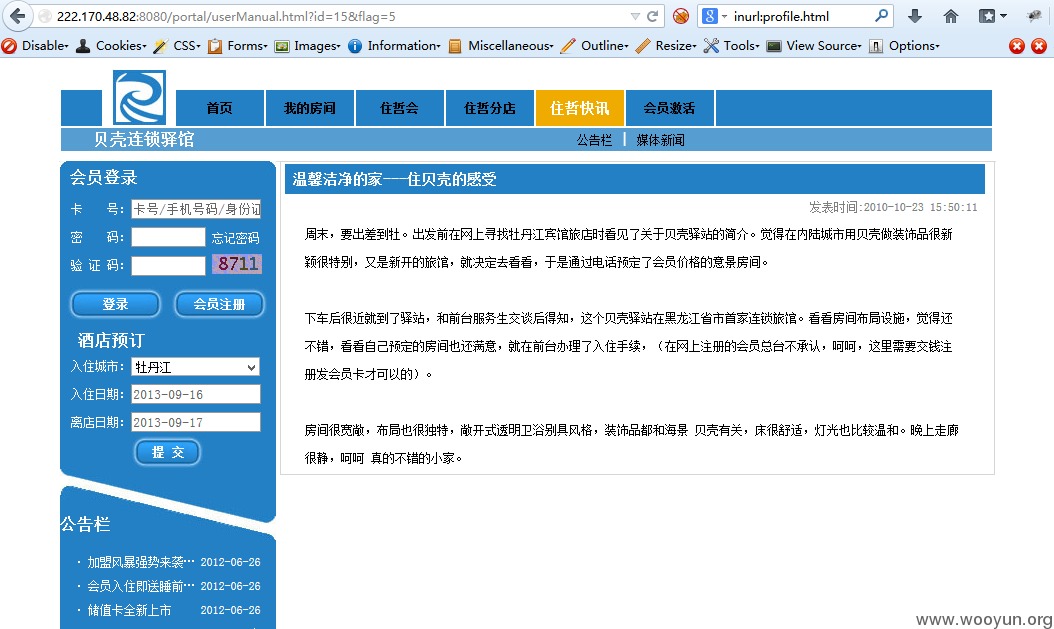Open the Miscellaneous dropdown
Image resolution: width=1054 pixels, height=629 pixels.
511,46
